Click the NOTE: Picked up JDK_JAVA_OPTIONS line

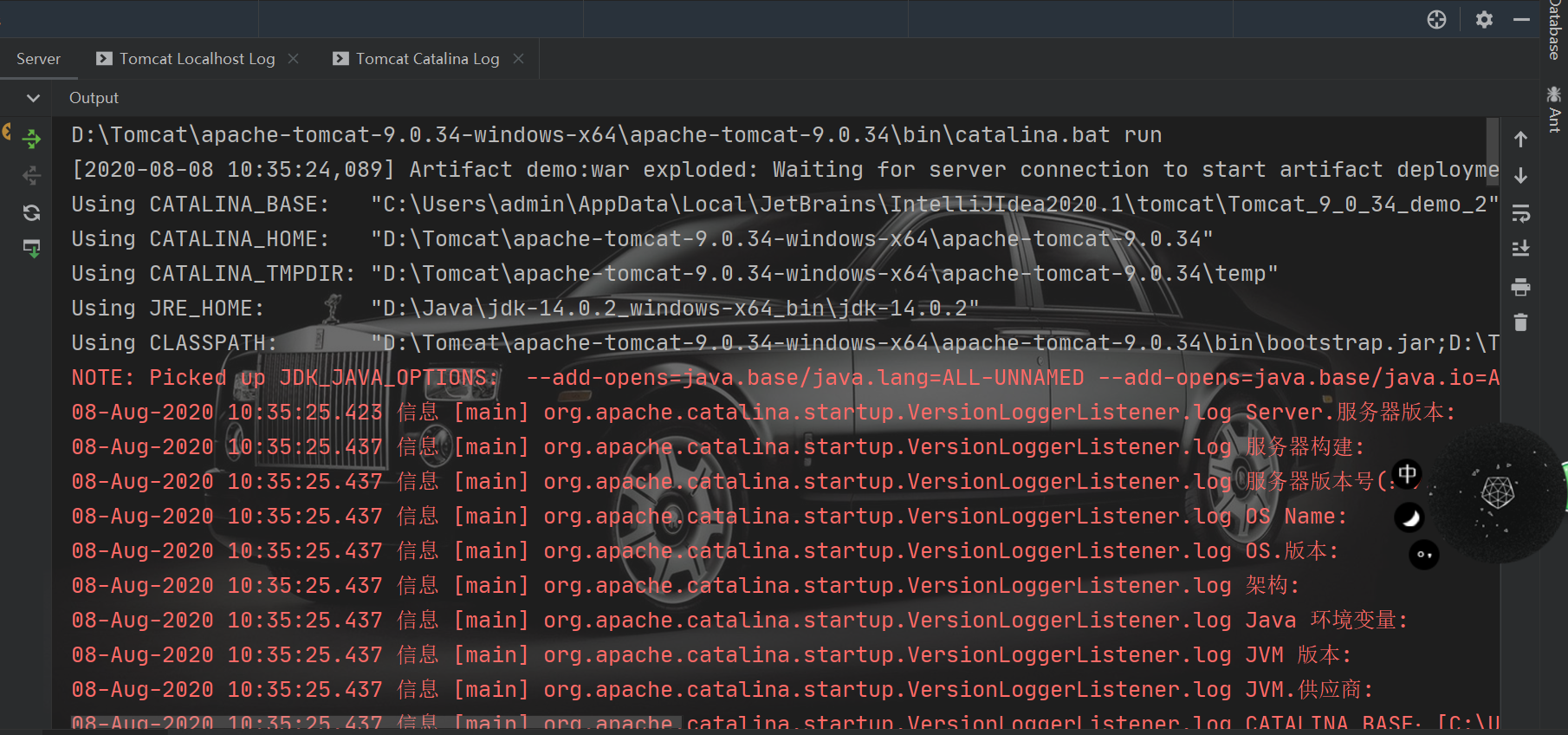click(785, 378)
